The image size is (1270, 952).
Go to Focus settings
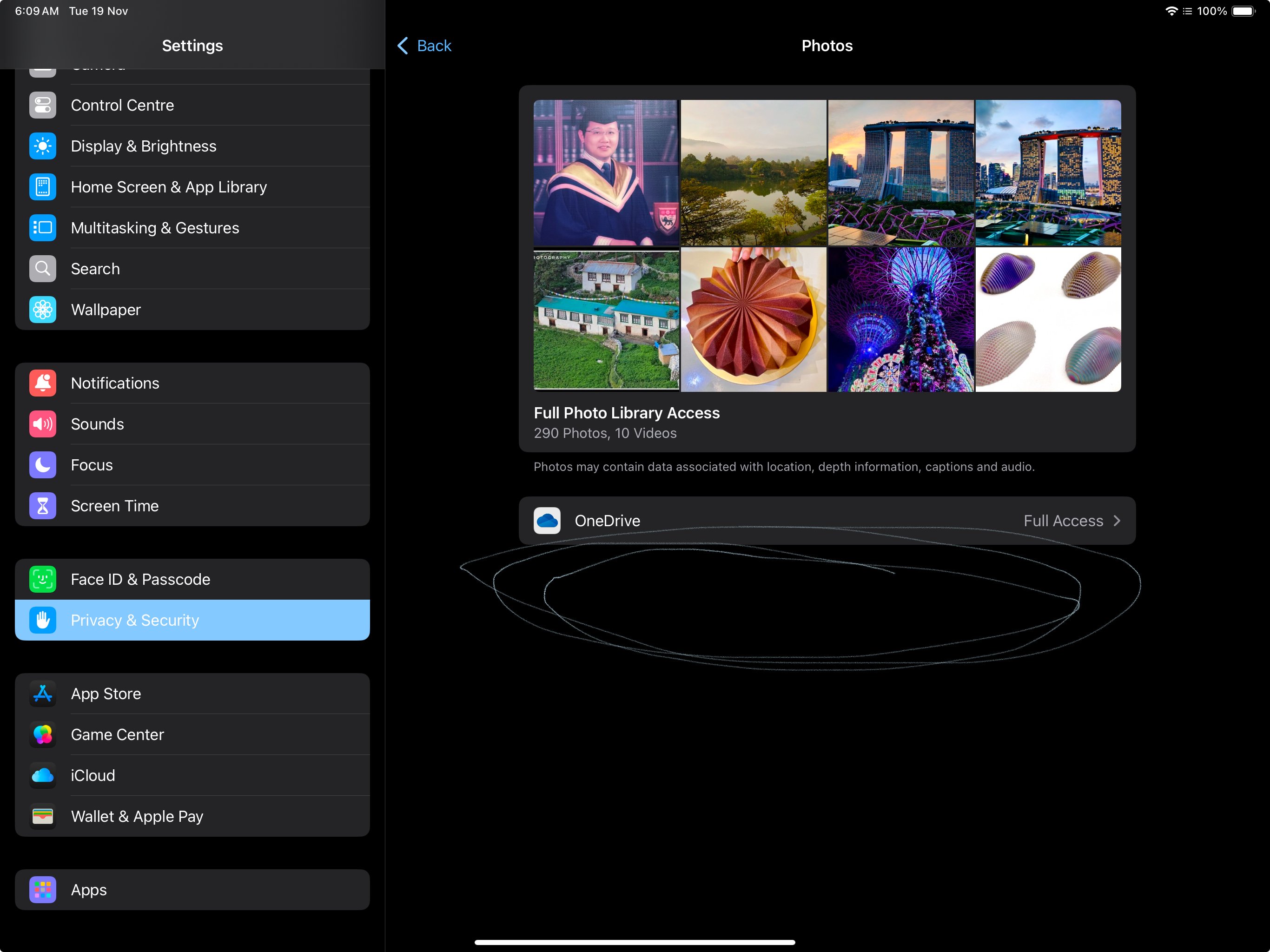tap(192, 465)
